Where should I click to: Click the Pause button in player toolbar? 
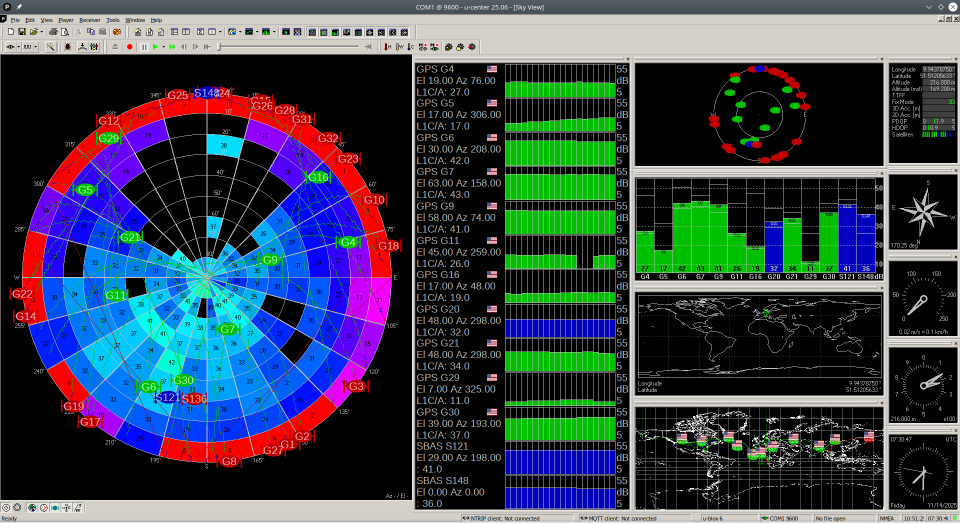click(x=143, y=47)
